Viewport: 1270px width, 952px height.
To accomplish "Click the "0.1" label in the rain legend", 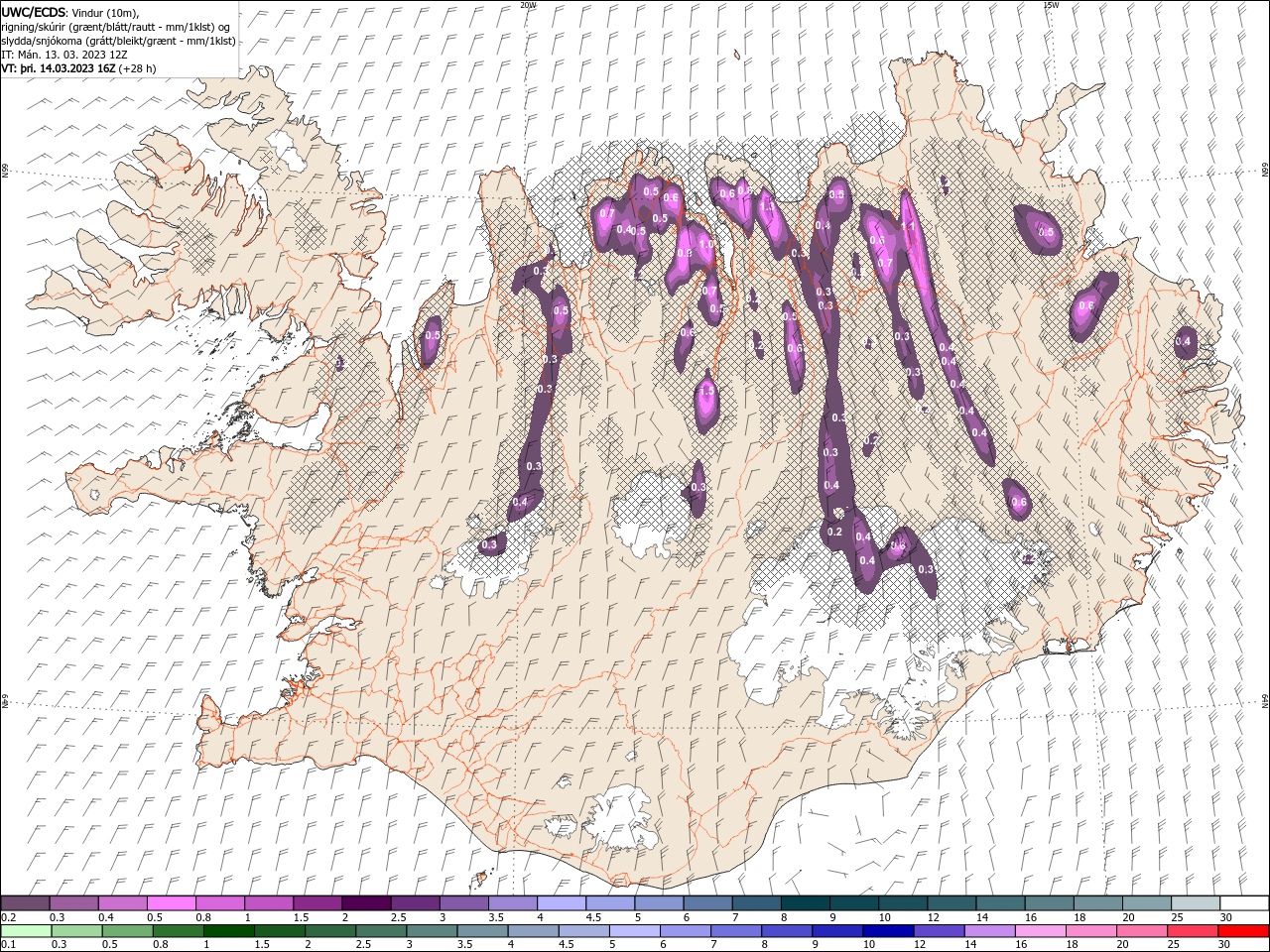I will 7,945.
